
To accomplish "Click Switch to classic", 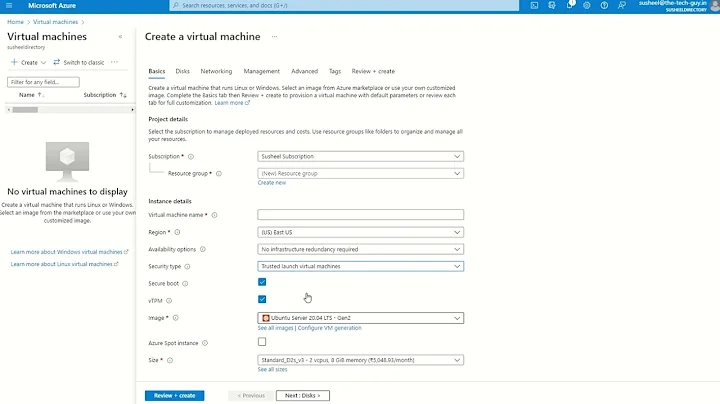I will pos(79,62).
